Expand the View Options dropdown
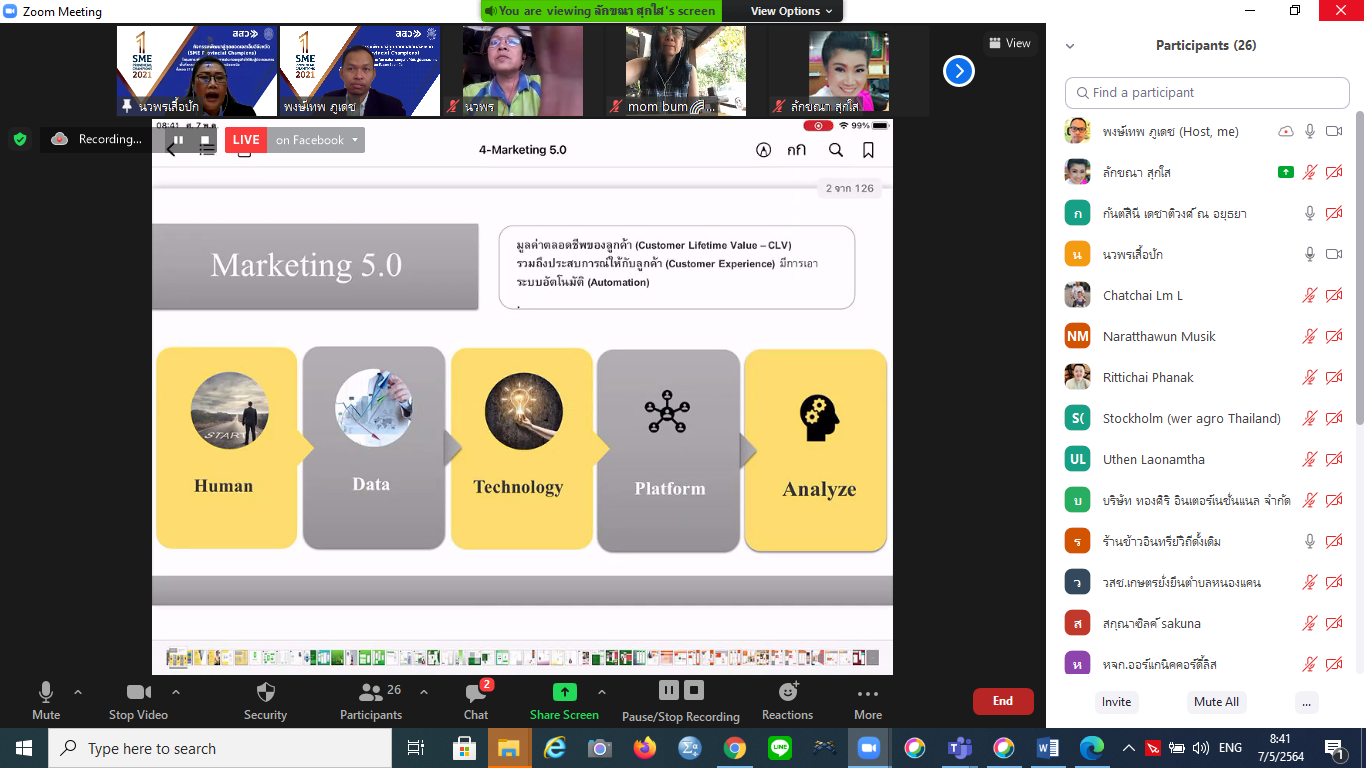The width and height of the screenshot is (1366, 768). (x=792, y=11)
